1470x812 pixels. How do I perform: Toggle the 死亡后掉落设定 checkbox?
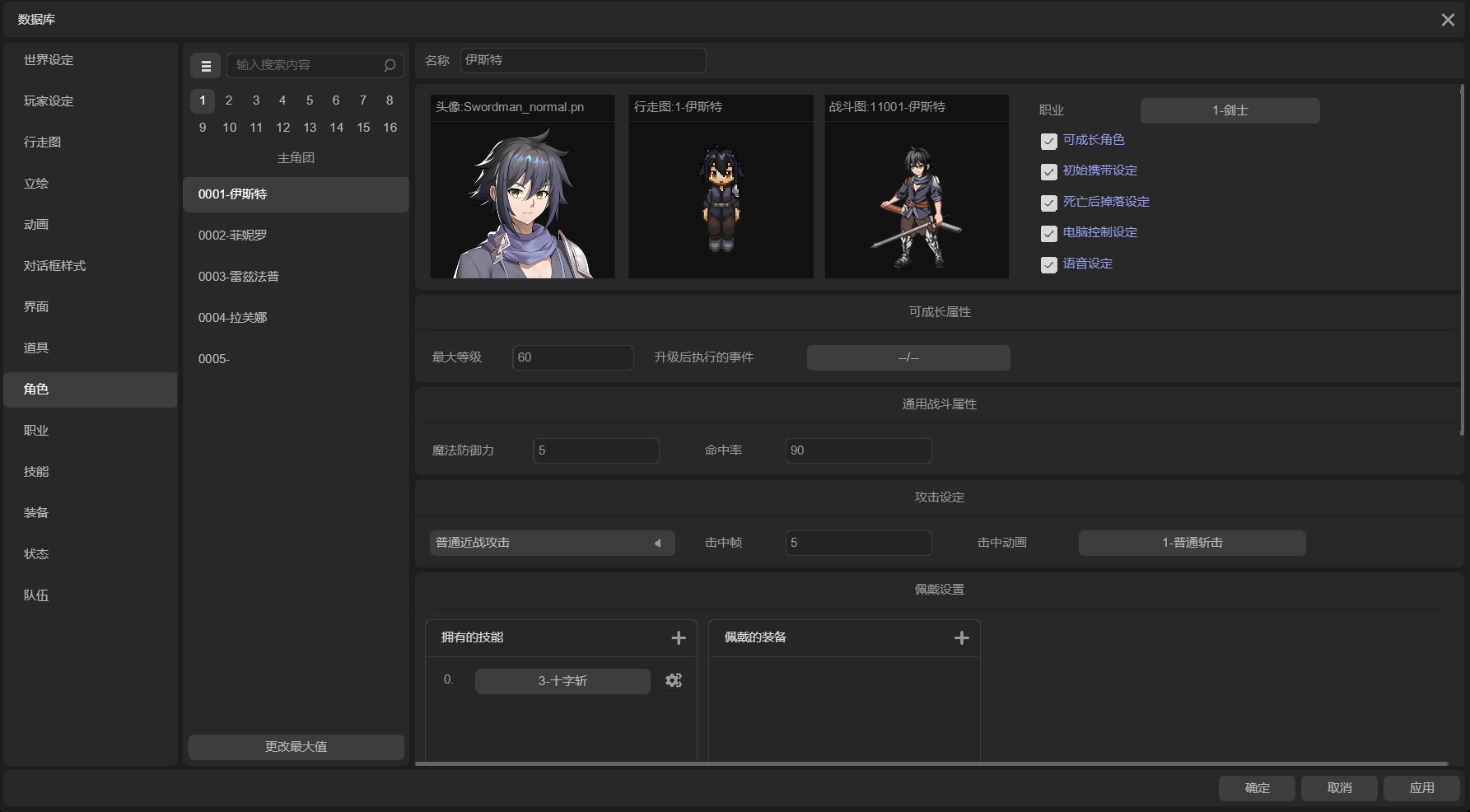1048,203
